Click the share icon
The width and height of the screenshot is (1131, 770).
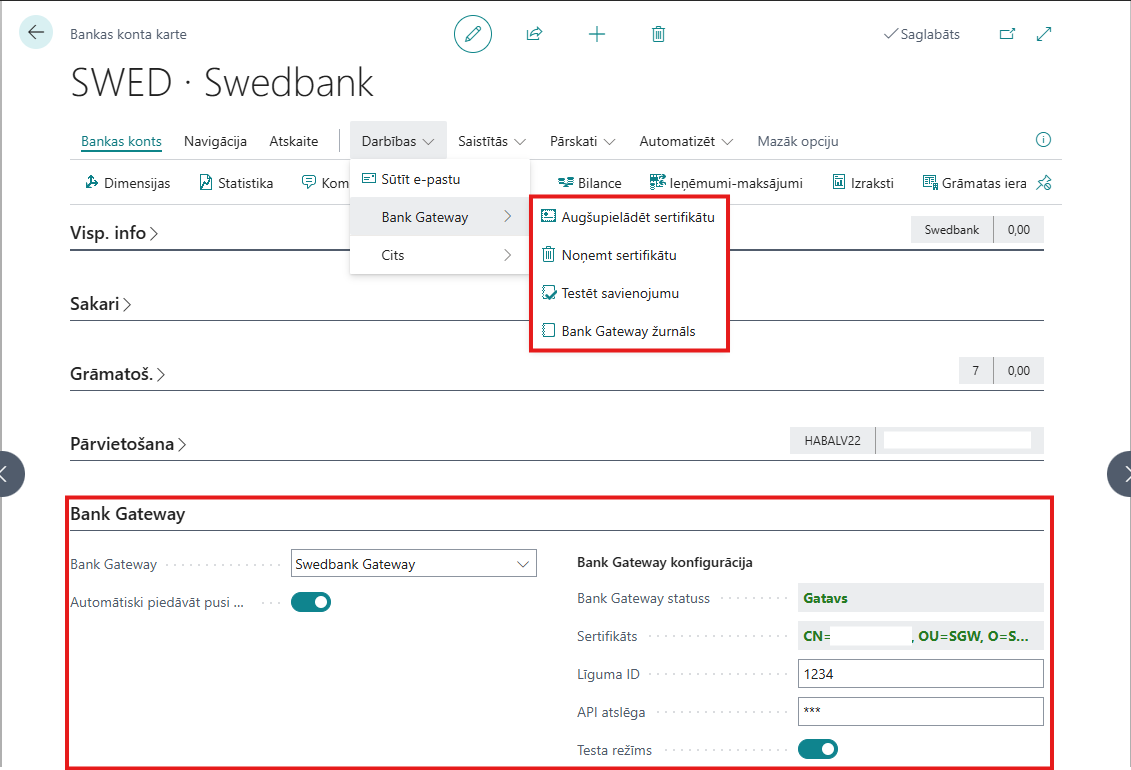(534, 34)
